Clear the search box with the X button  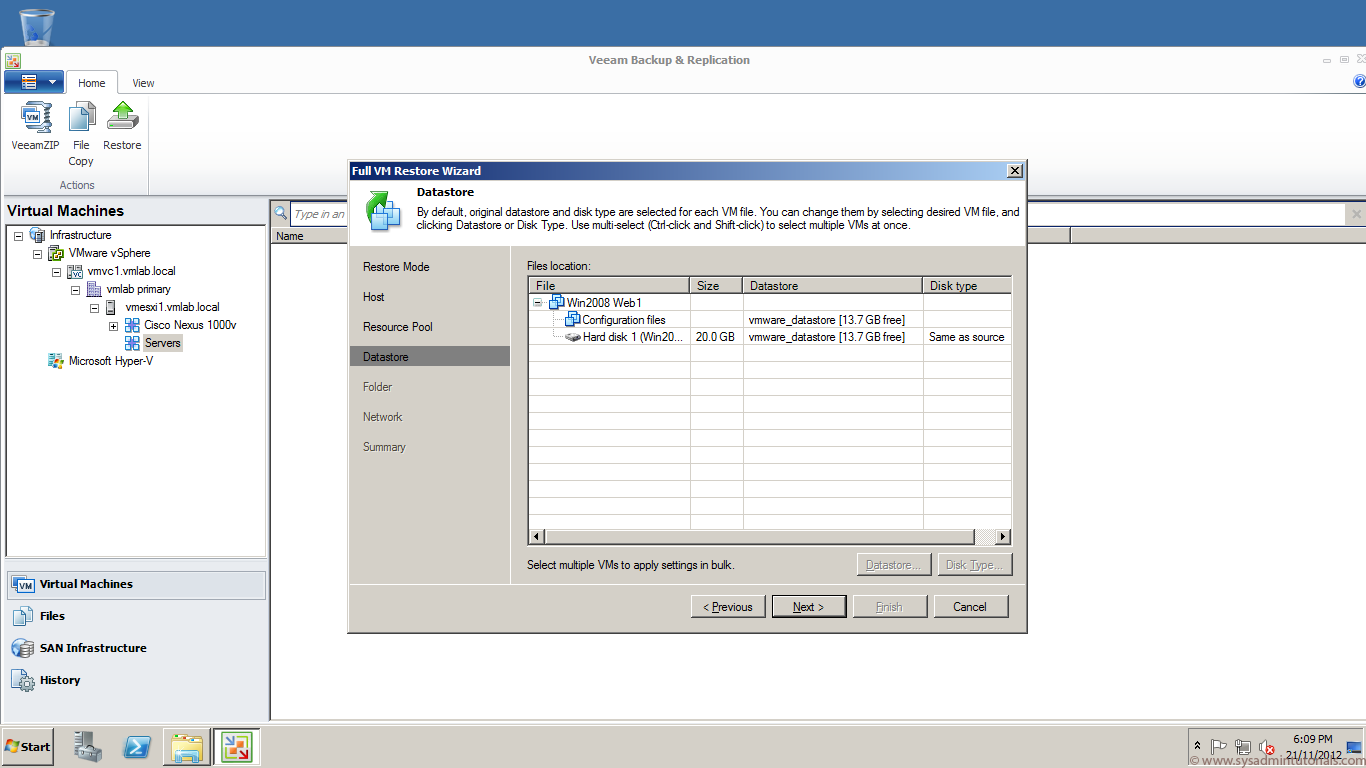coord(1357,214)
